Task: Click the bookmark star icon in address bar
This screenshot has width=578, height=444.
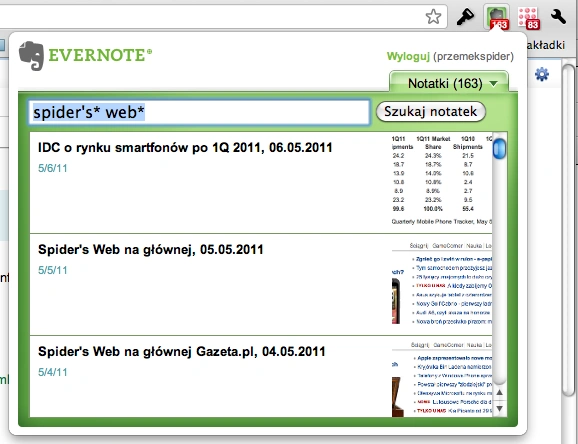Action: tap(433, 17)
